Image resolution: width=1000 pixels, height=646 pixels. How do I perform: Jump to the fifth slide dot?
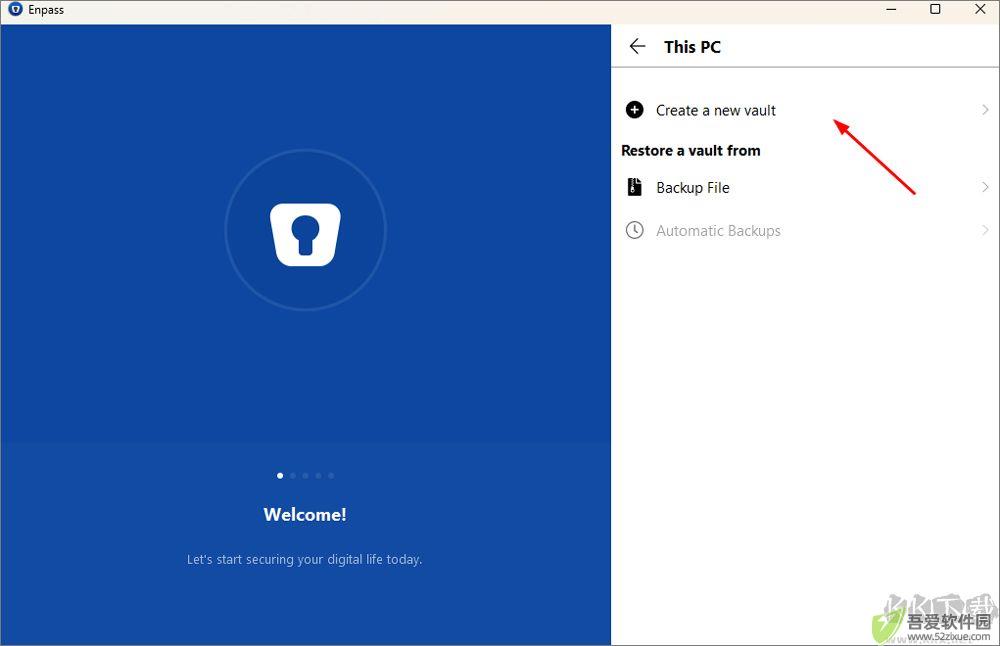point(331,476)
